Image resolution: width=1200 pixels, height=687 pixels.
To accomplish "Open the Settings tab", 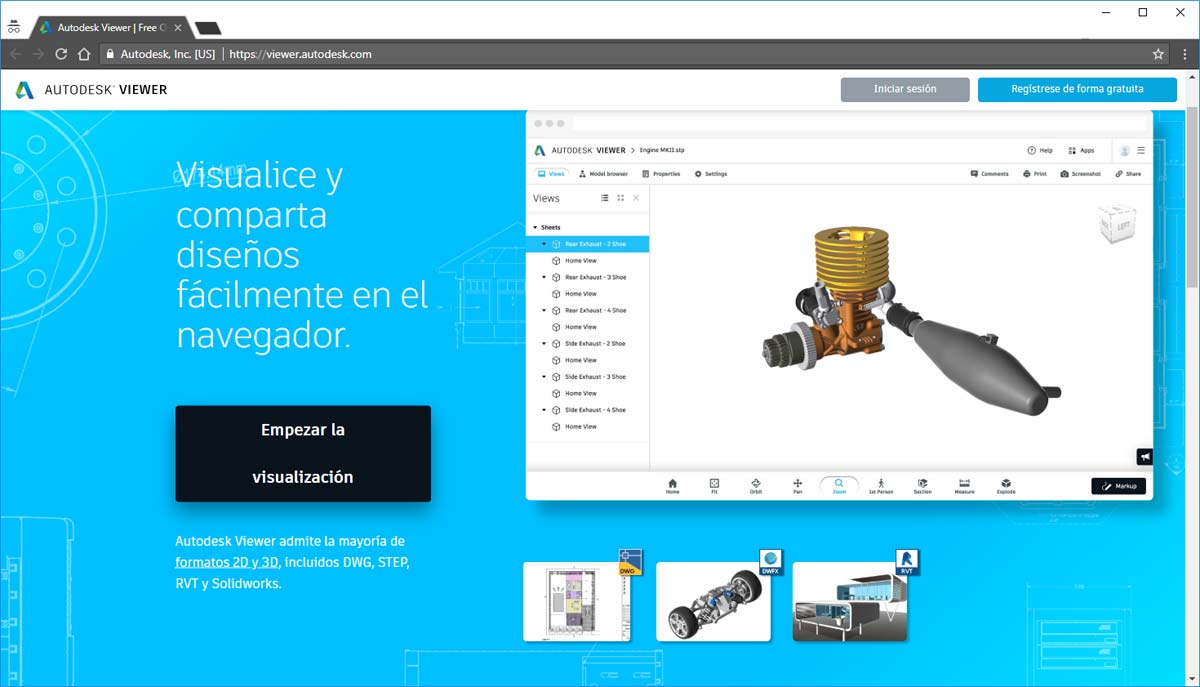I will click(711, 174).
